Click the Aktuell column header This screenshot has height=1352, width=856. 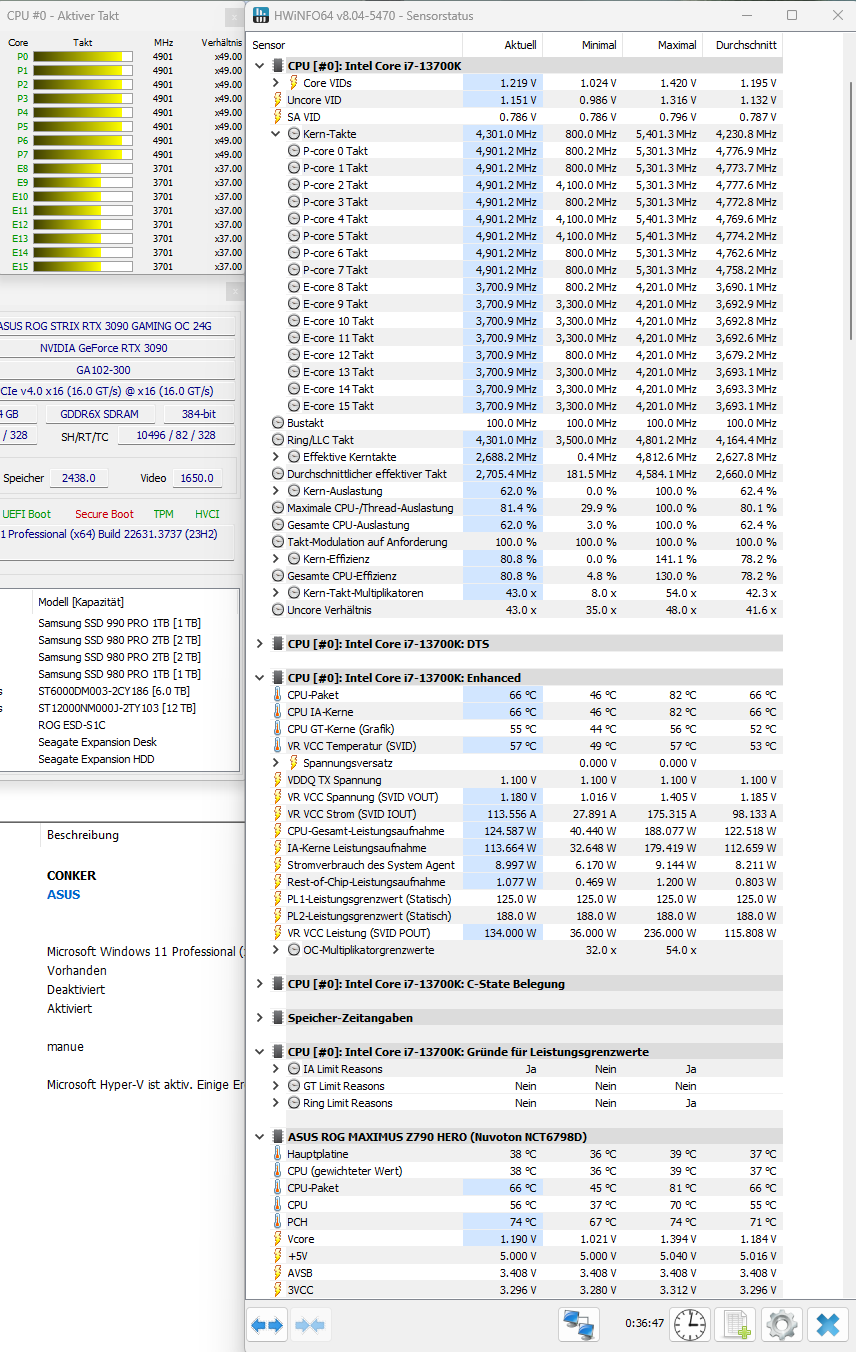502,45
